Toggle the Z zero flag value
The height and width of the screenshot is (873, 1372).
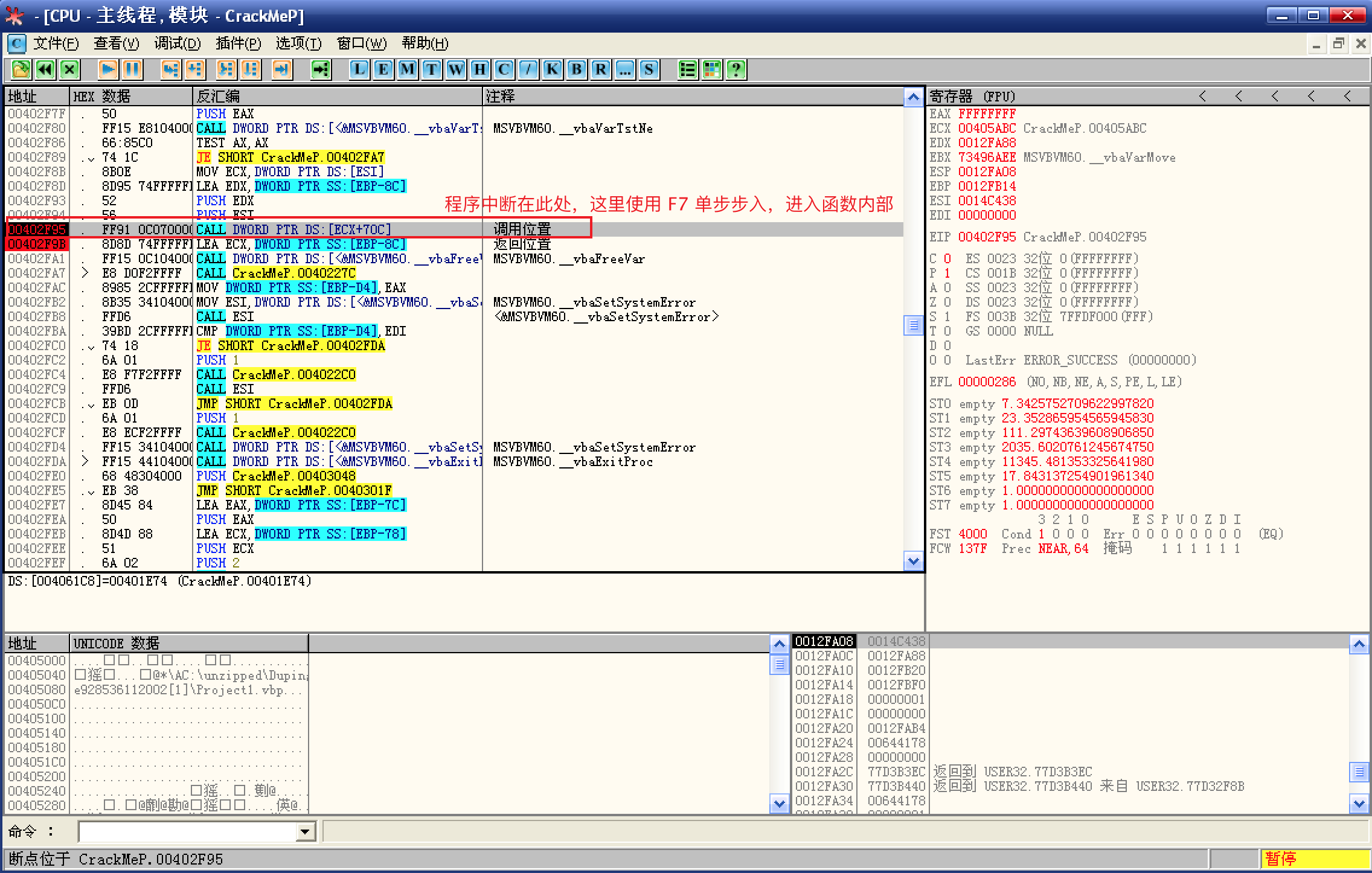947,302
